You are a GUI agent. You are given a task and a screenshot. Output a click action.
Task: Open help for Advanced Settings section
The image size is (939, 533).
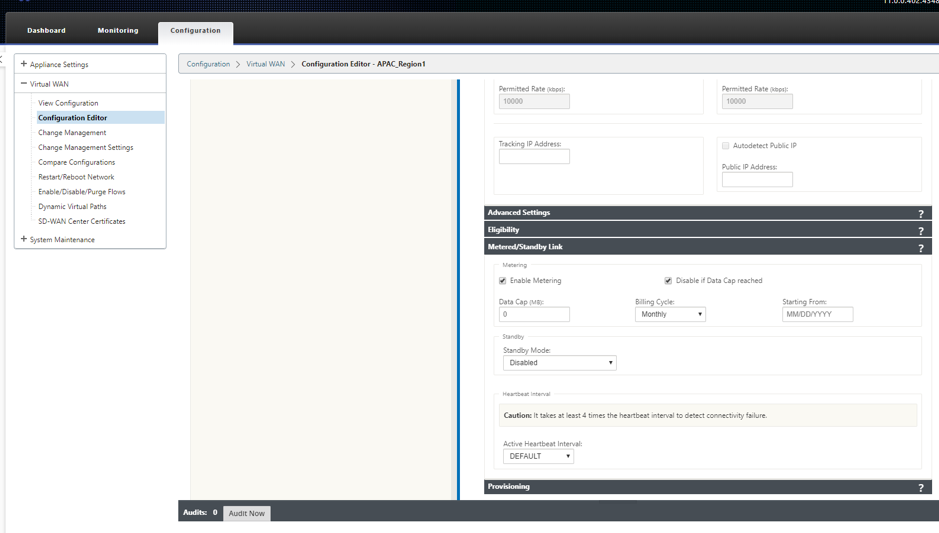[921, 213]
